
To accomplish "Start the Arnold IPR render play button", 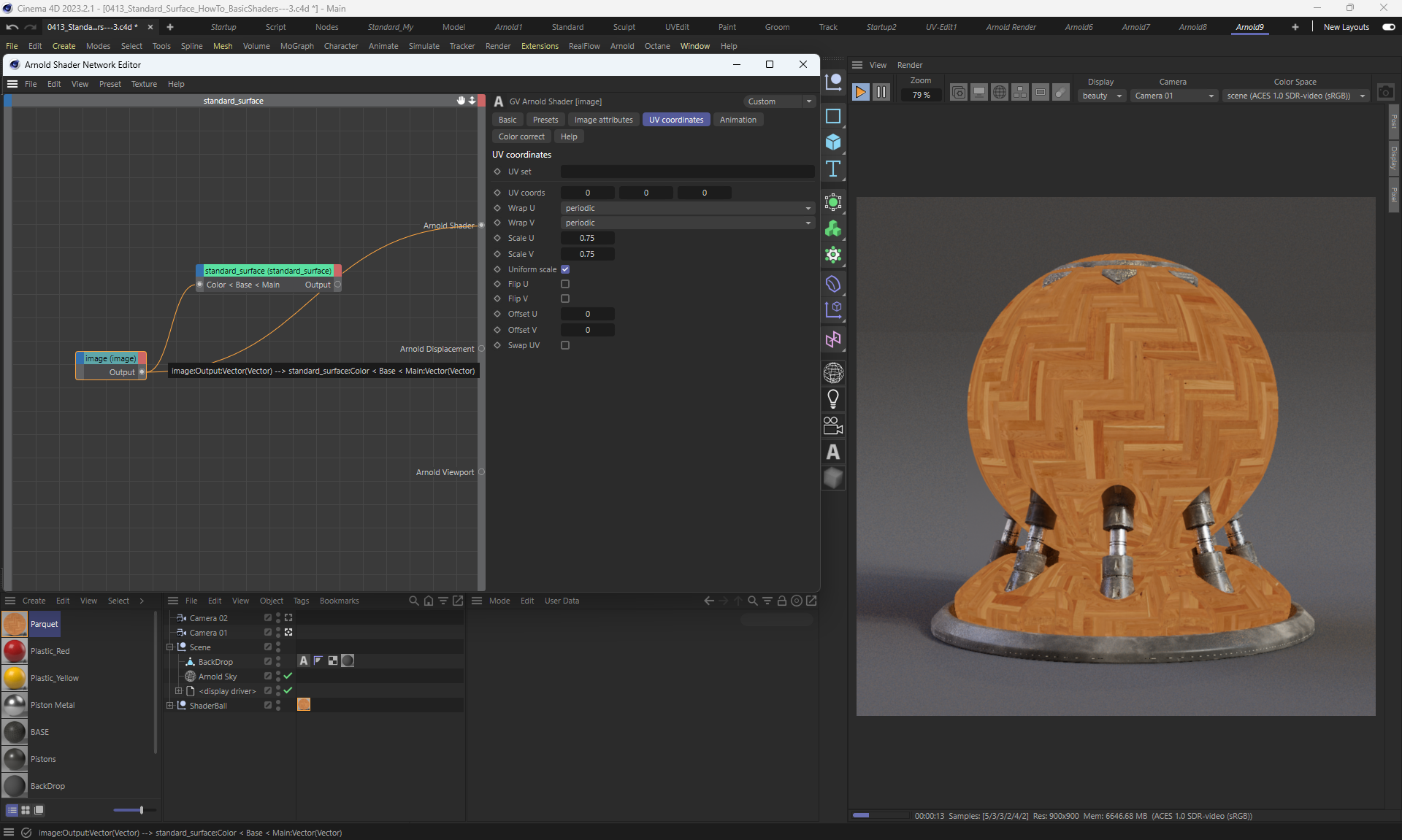I will click(x=861, y=92).
